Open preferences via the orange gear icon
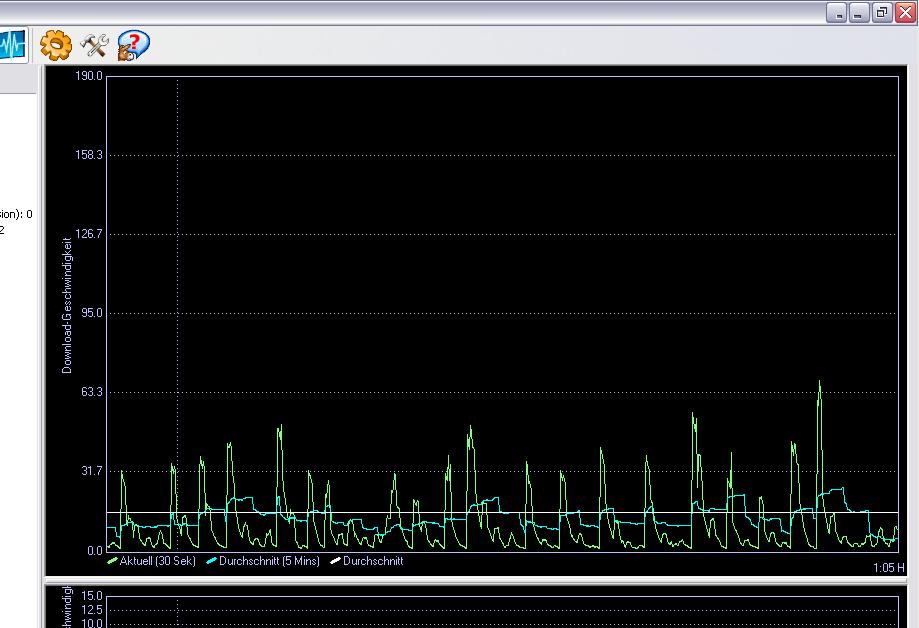The width and height of the screenshot is (919, 628). (56, 45)
